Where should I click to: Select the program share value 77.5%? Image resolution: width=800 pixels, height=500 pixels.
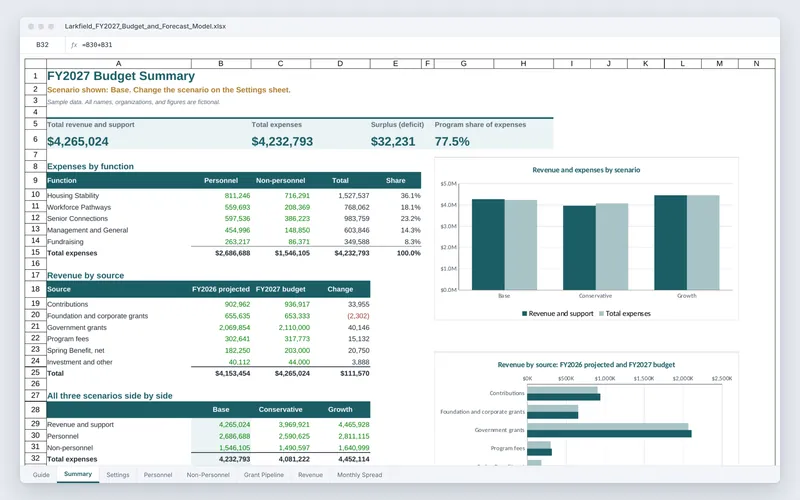[452, 142]
